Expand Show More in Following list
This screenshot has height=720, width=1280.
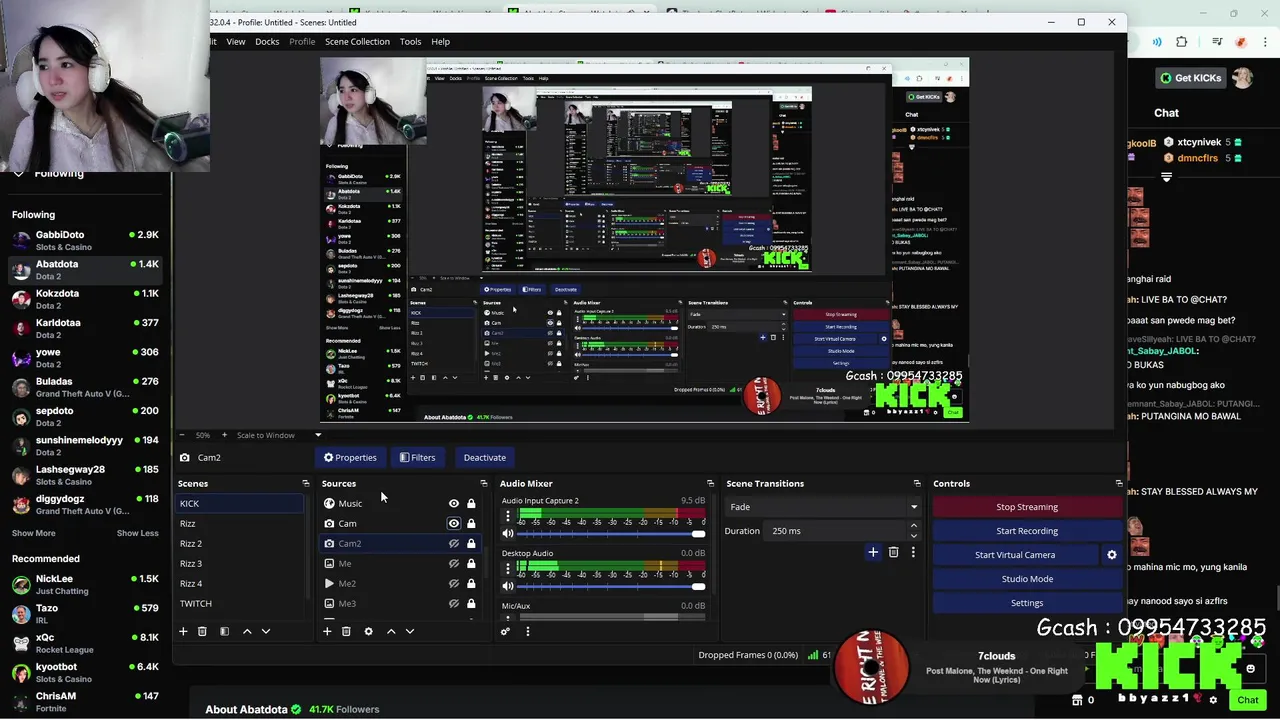click(x=34, y=533)
